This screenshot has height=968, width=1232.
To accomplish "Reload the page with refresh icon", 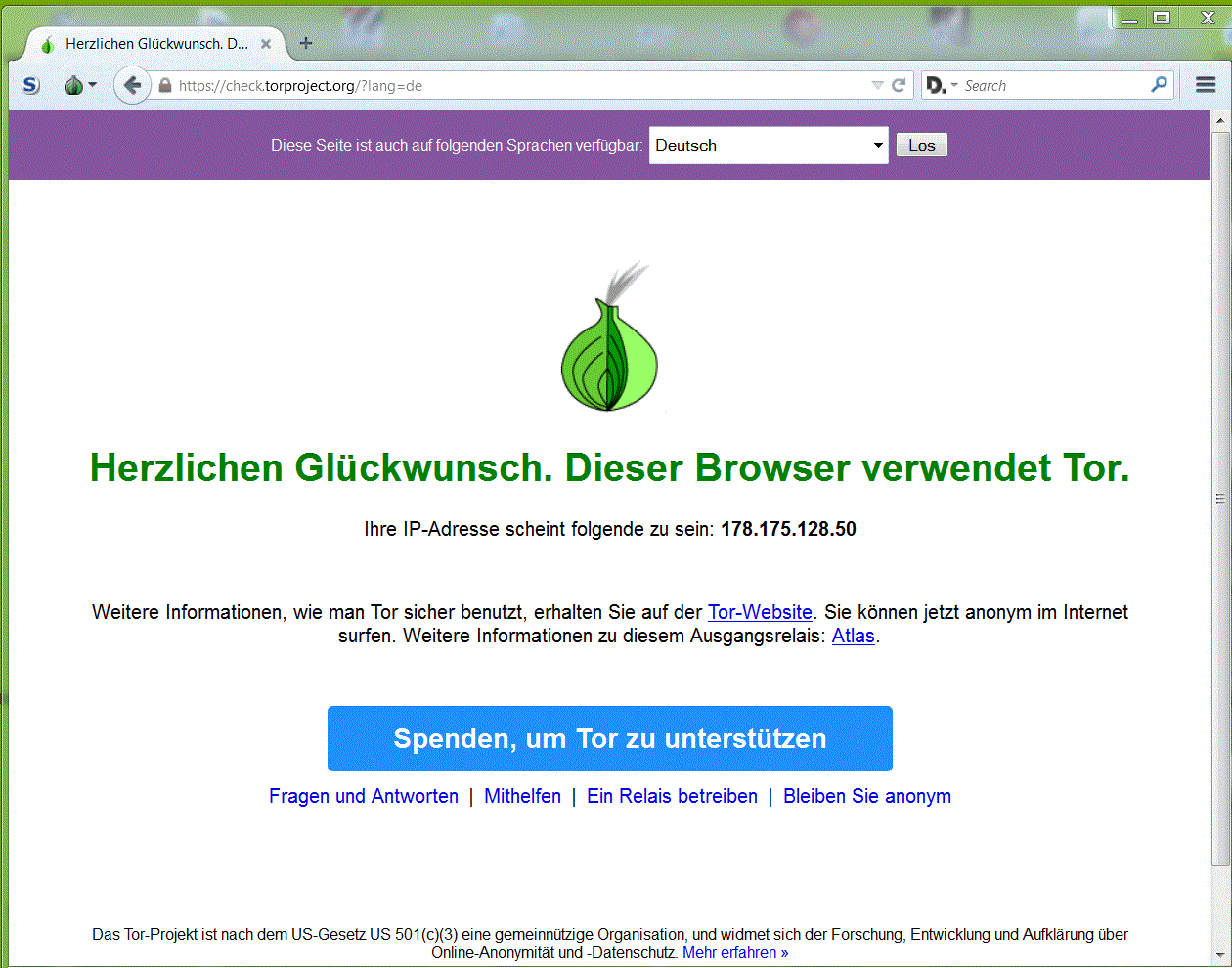I will point(899,86).
